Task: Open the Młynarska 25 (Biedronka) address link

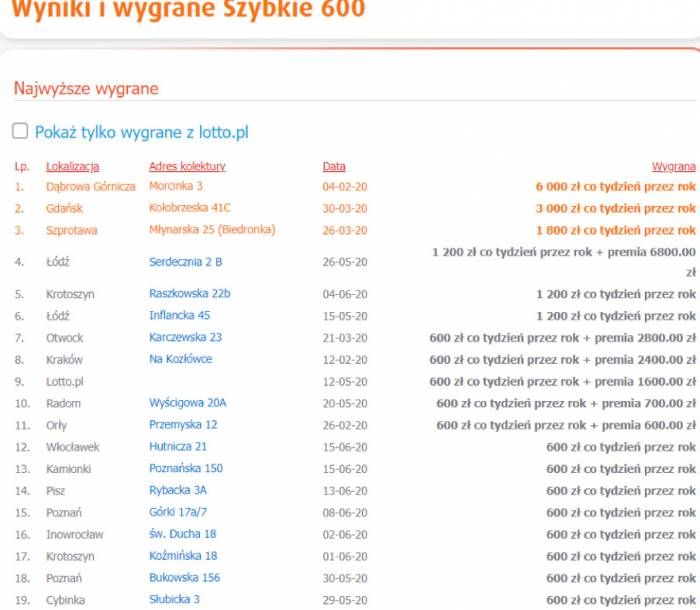Action: pos(212,230)
